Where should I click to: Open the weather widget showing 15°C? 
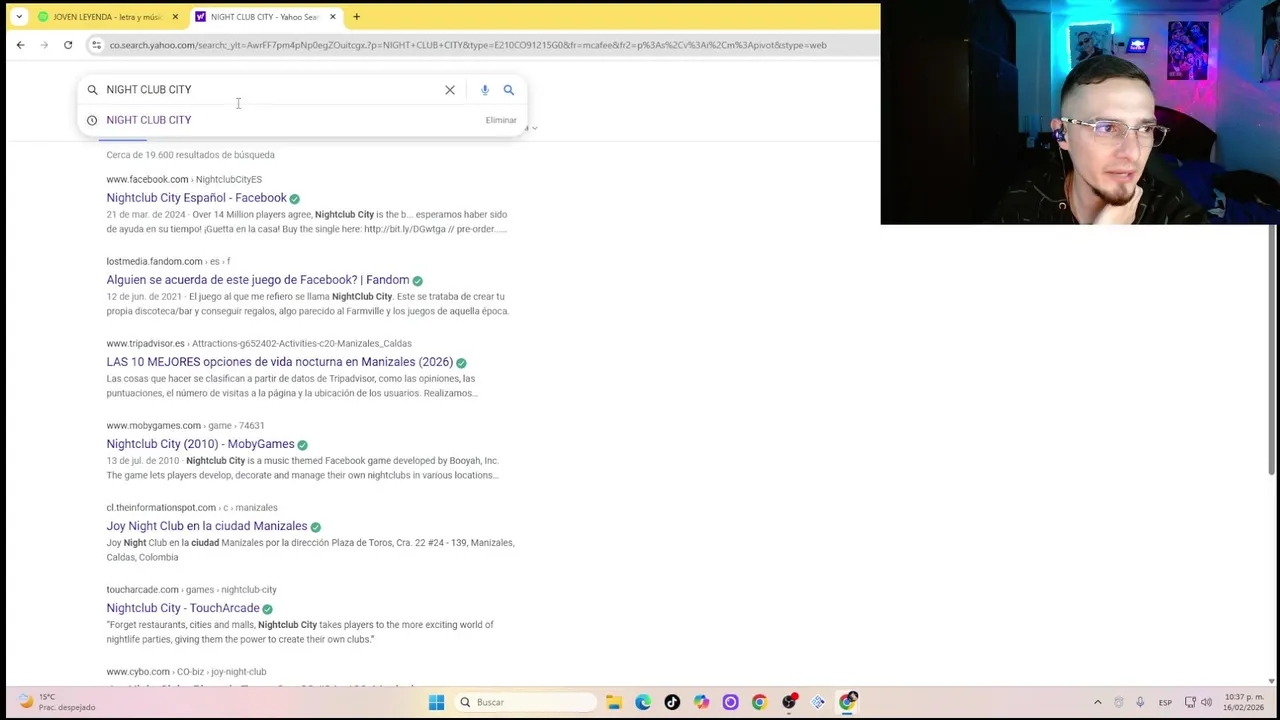point(55,702)
